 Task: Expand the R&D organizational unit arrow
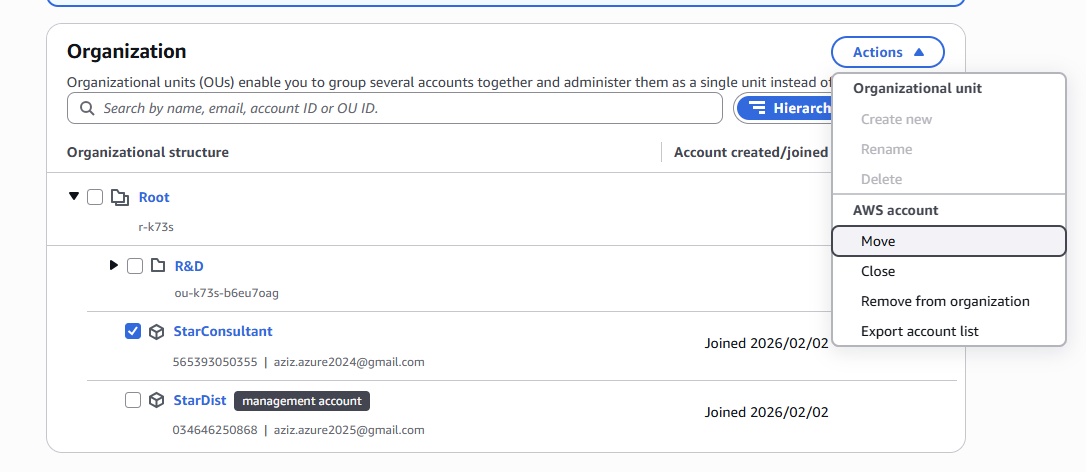pos(114,265)
